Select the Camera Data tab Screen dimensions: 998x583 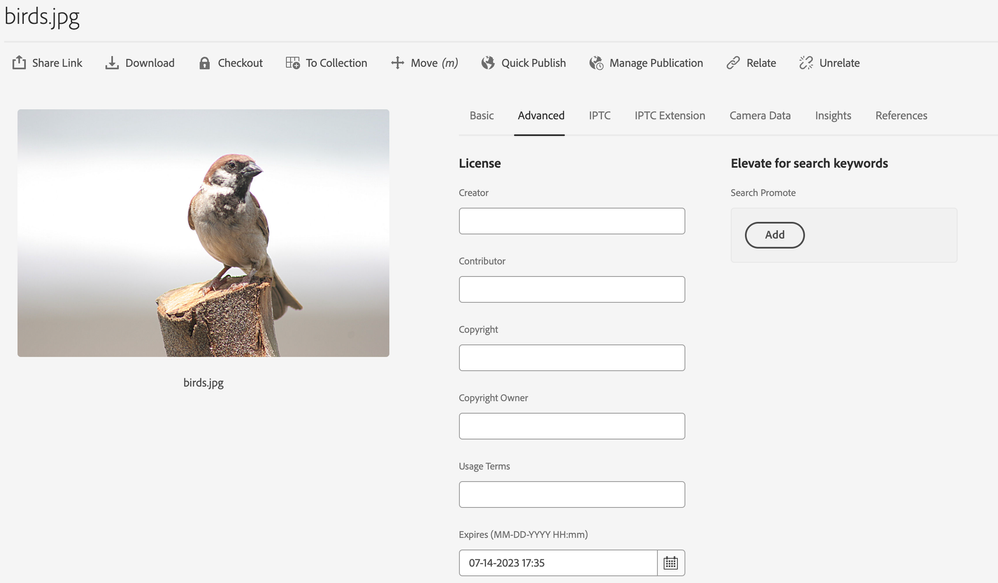760,116
